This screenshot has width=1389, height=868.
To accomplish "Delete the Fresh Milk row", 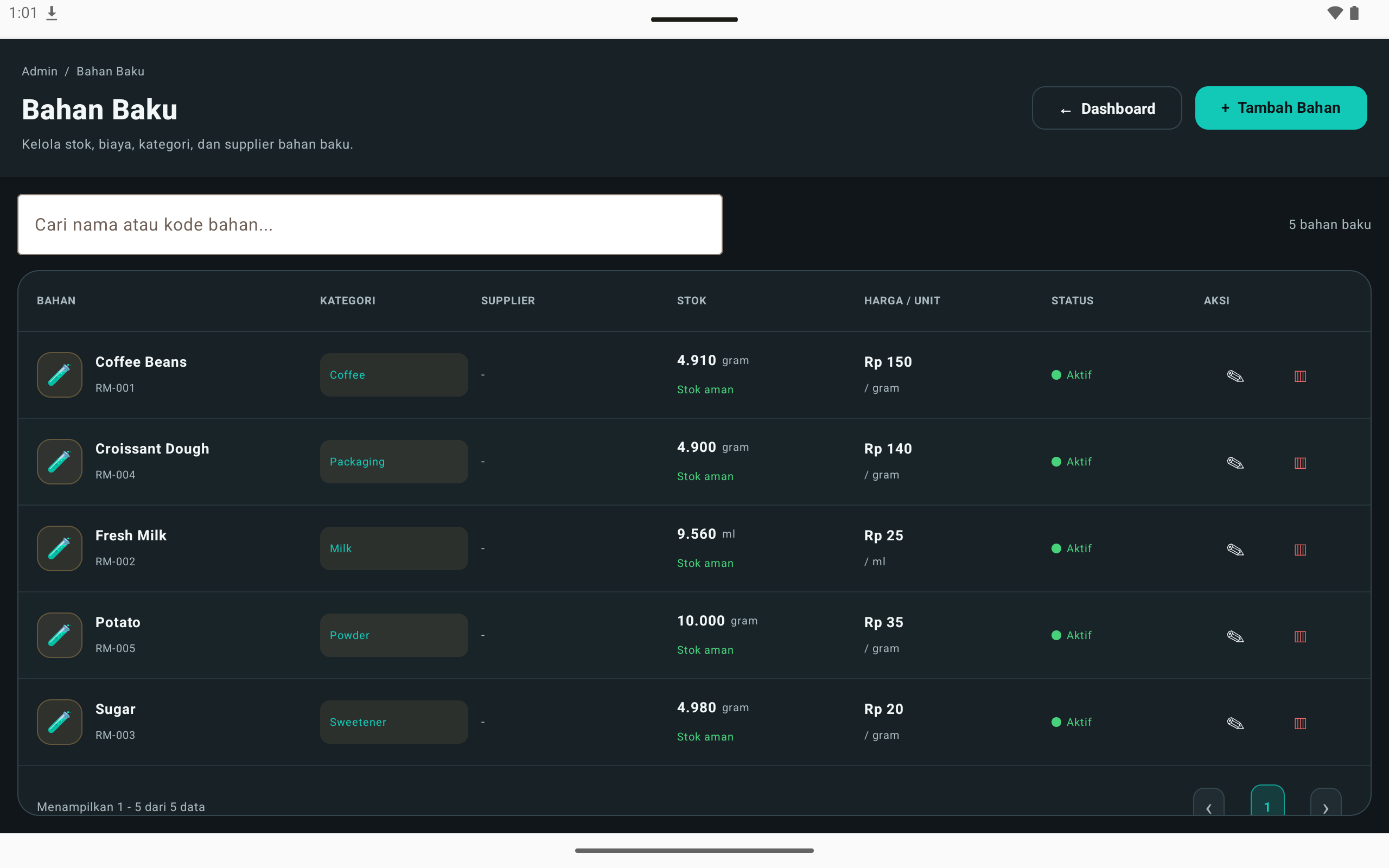I will click(1300, 550).
